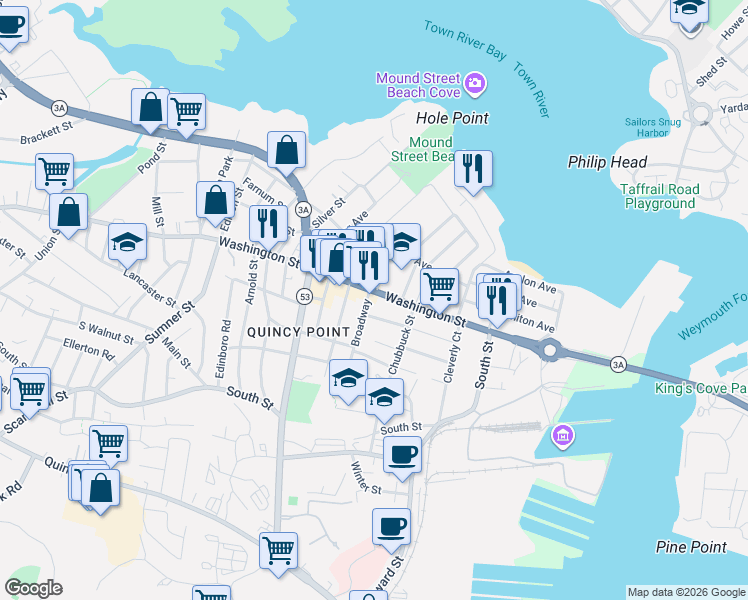Viewport: 748px width, 600px height.
Task: Click the Washington St roundabout
Action: point(550,350)
